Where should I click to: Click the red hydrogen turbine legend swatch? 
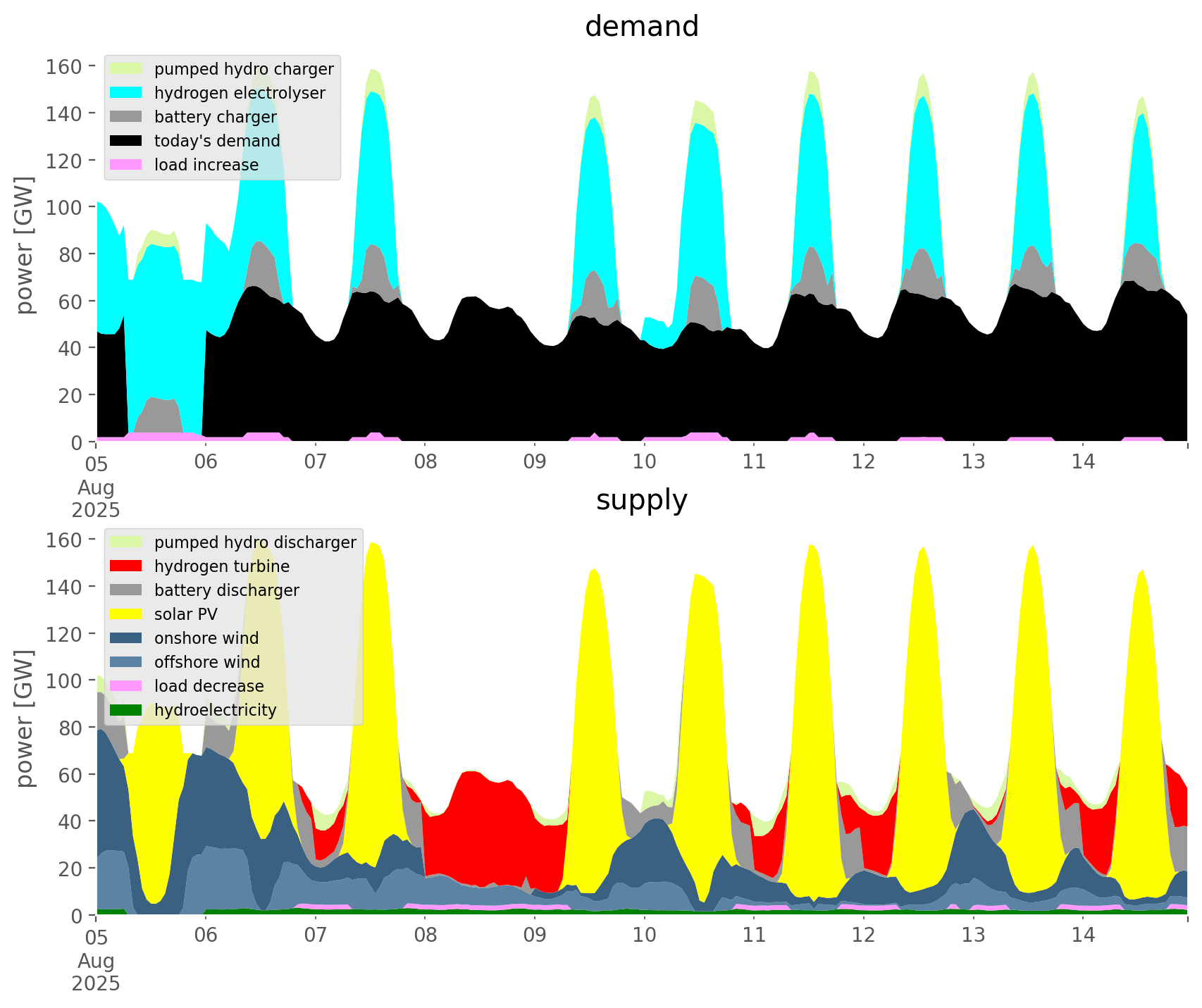click(x=126, y=566)
